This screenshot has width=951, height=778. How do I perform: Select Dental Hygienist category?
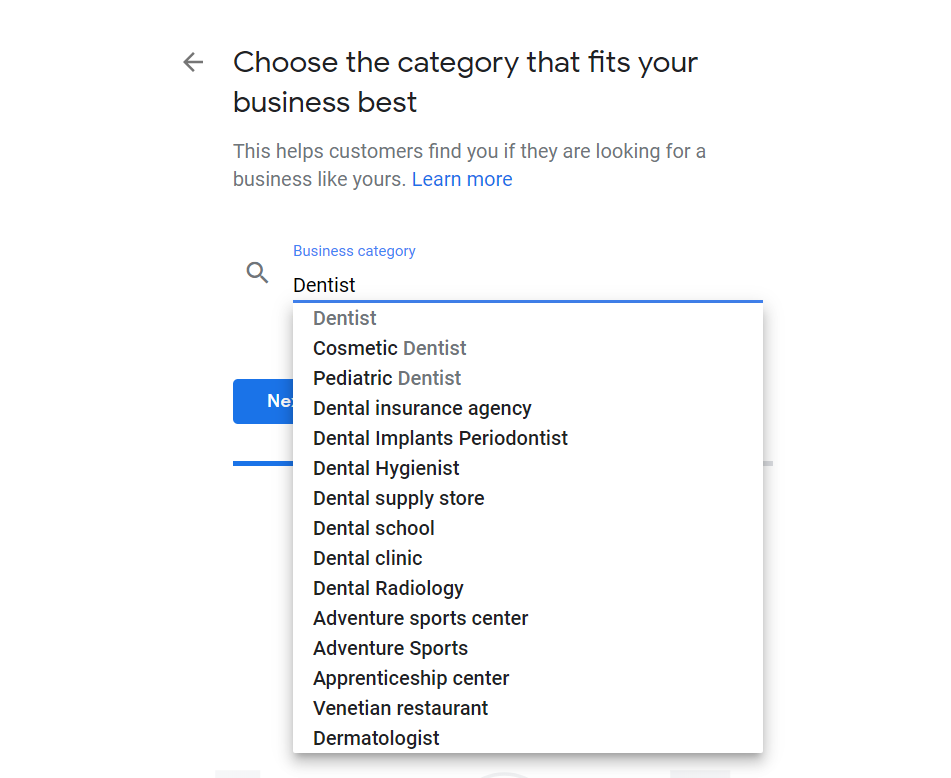[528, 468]
